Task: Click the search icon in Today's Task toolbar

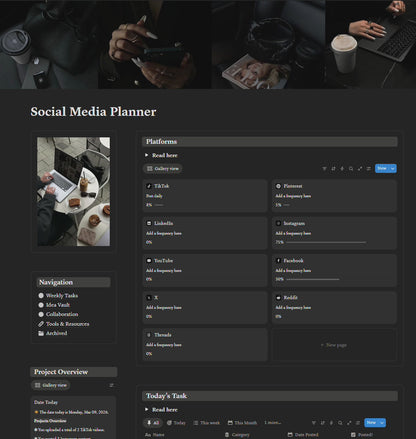Action: 340,423
